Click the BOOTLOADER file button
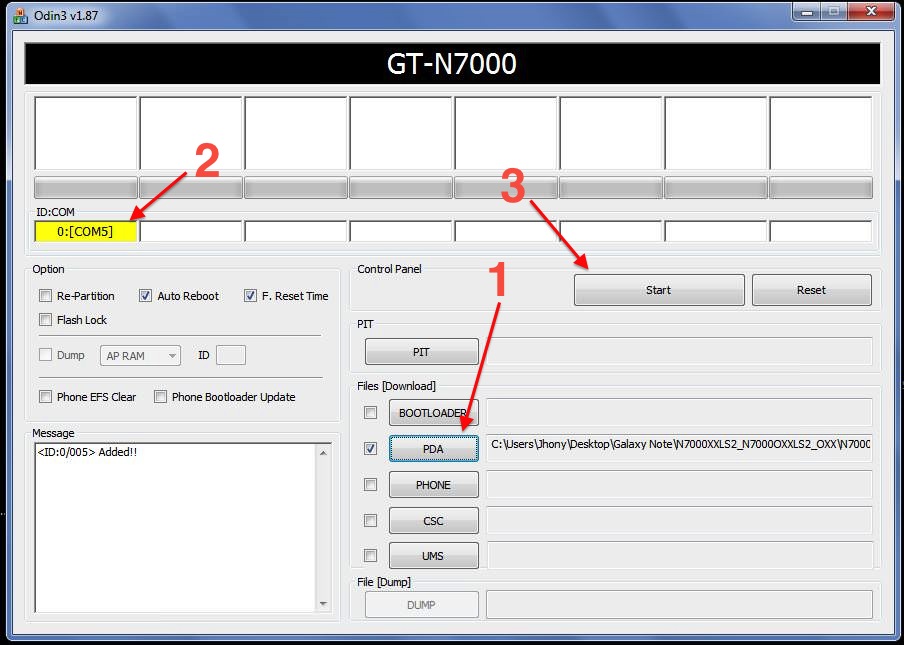 point(432,413)
